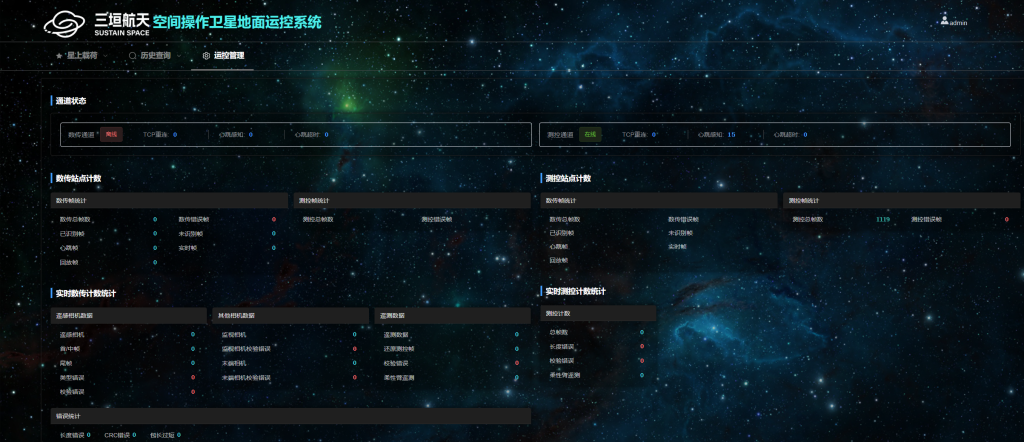Open the 历史查询 menu
Screen dimensions: 1024x442
click(x=155, y=56)
